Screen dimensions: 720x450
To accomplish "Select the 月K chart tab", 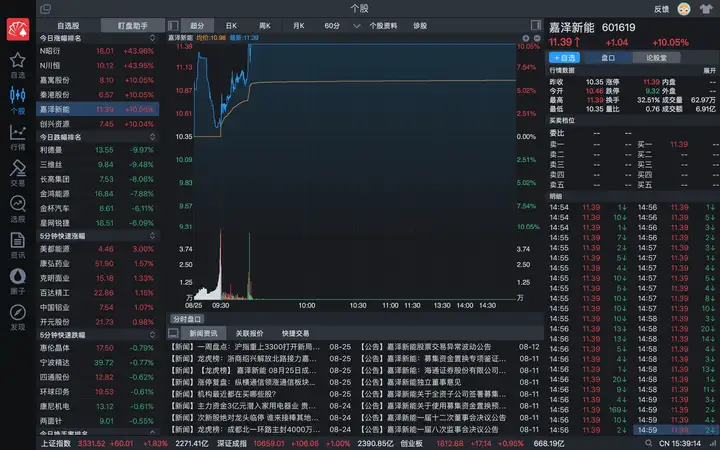I will 298,26.
